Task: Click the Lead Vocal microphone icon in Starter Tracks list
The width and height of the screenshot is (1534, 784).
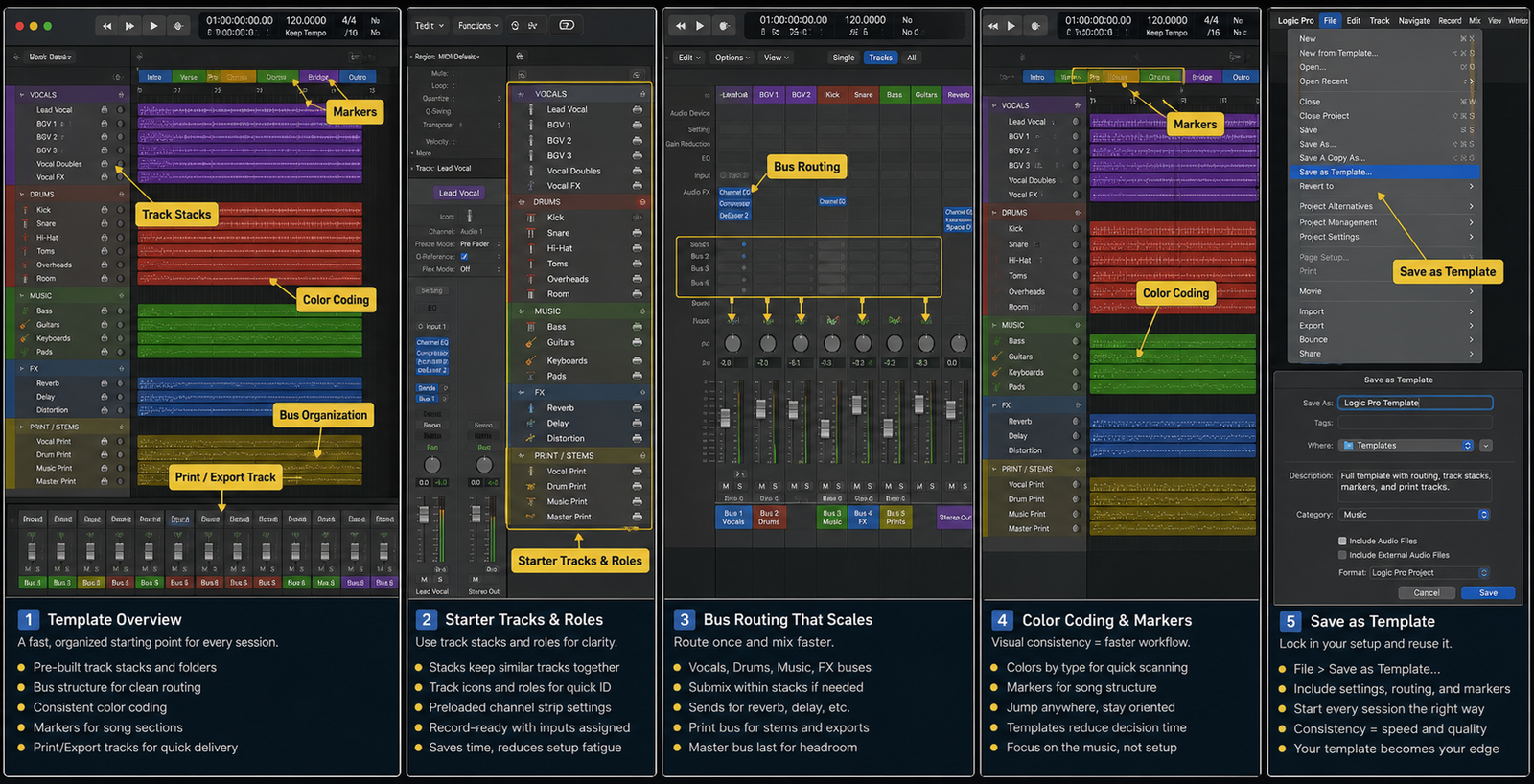Action: point(531,109)
